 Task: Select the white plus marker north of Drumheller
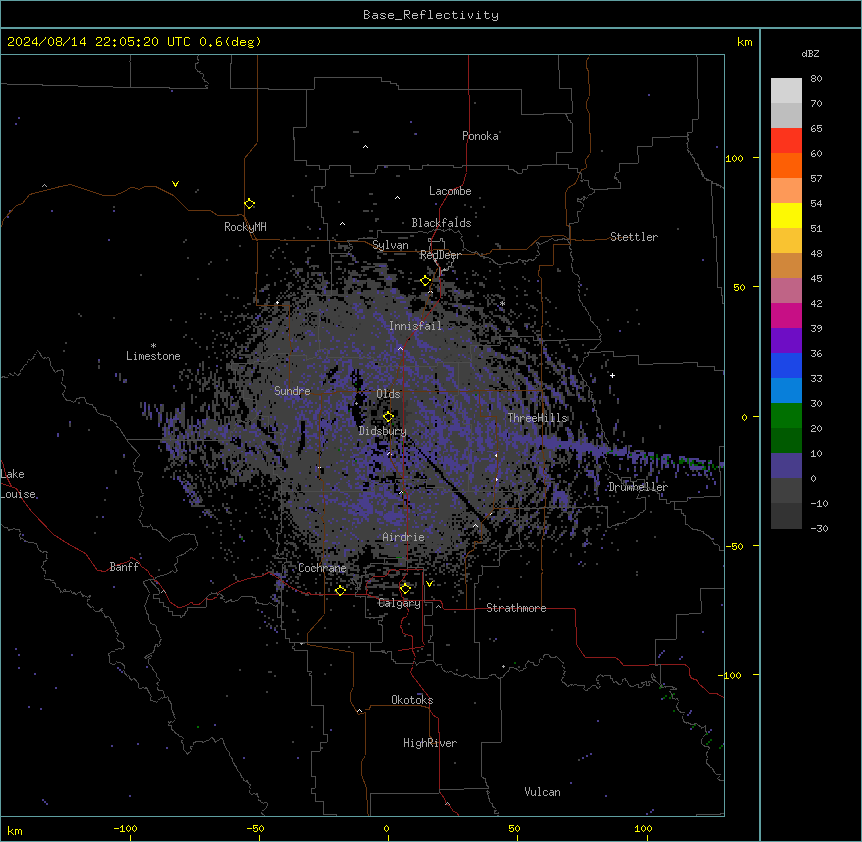coord(612,375)
